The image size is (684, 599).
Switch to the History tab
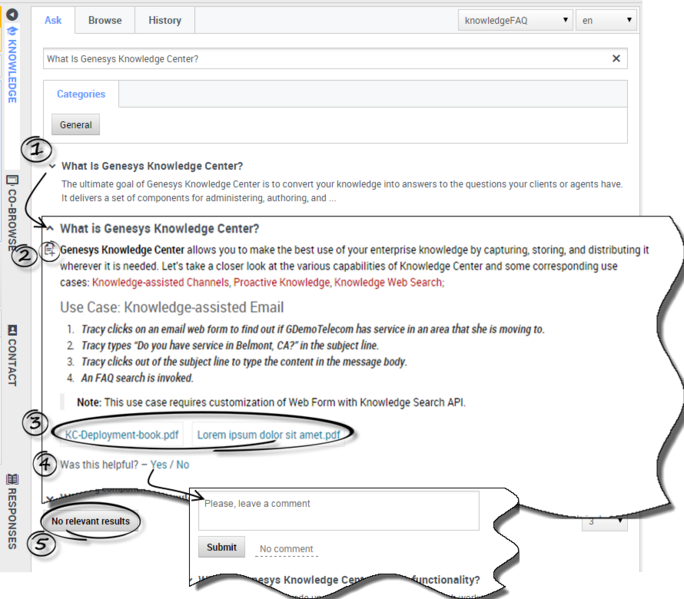[165, 20]
